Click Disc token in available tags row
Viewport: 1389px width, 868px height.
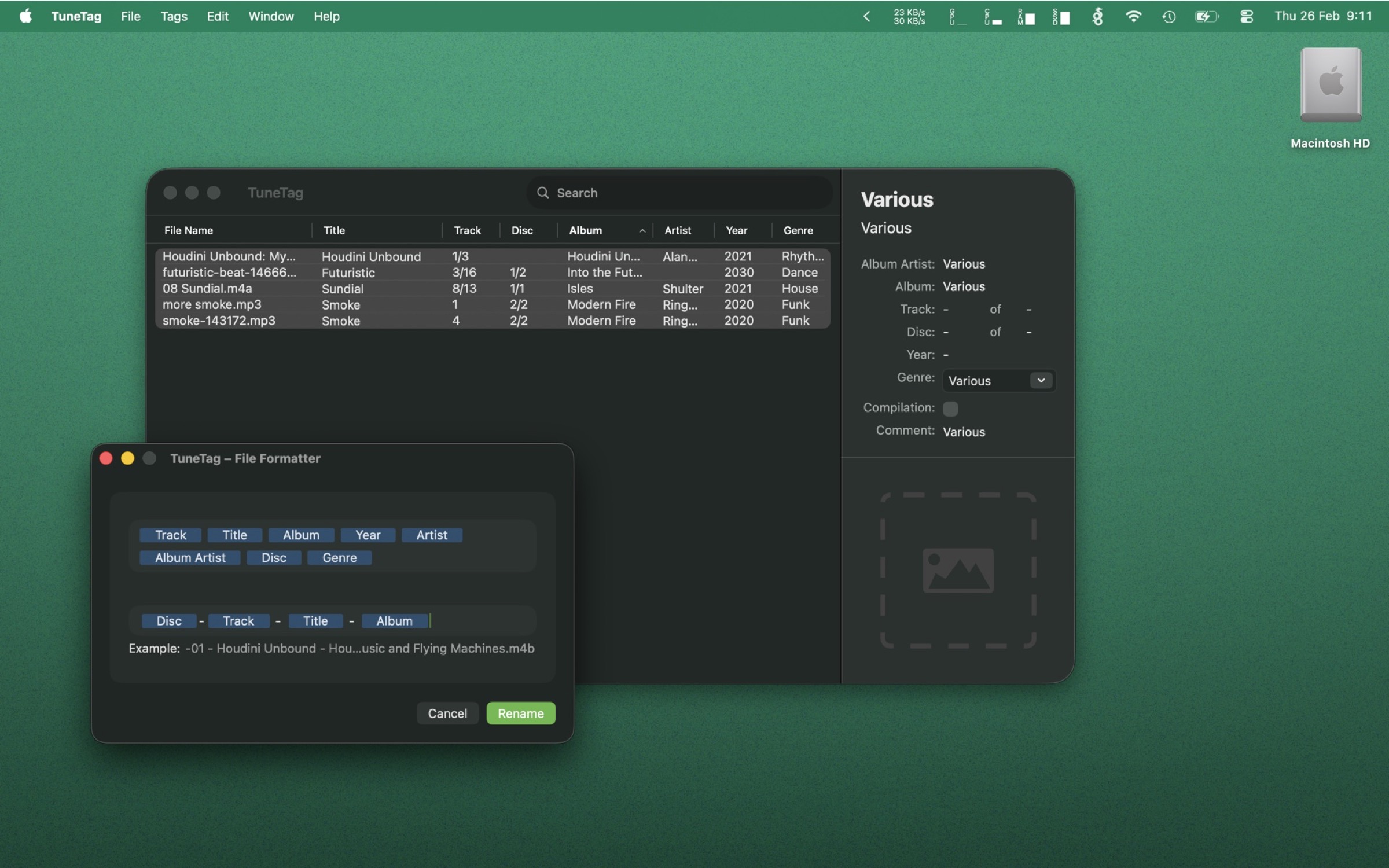click(274, 558)
